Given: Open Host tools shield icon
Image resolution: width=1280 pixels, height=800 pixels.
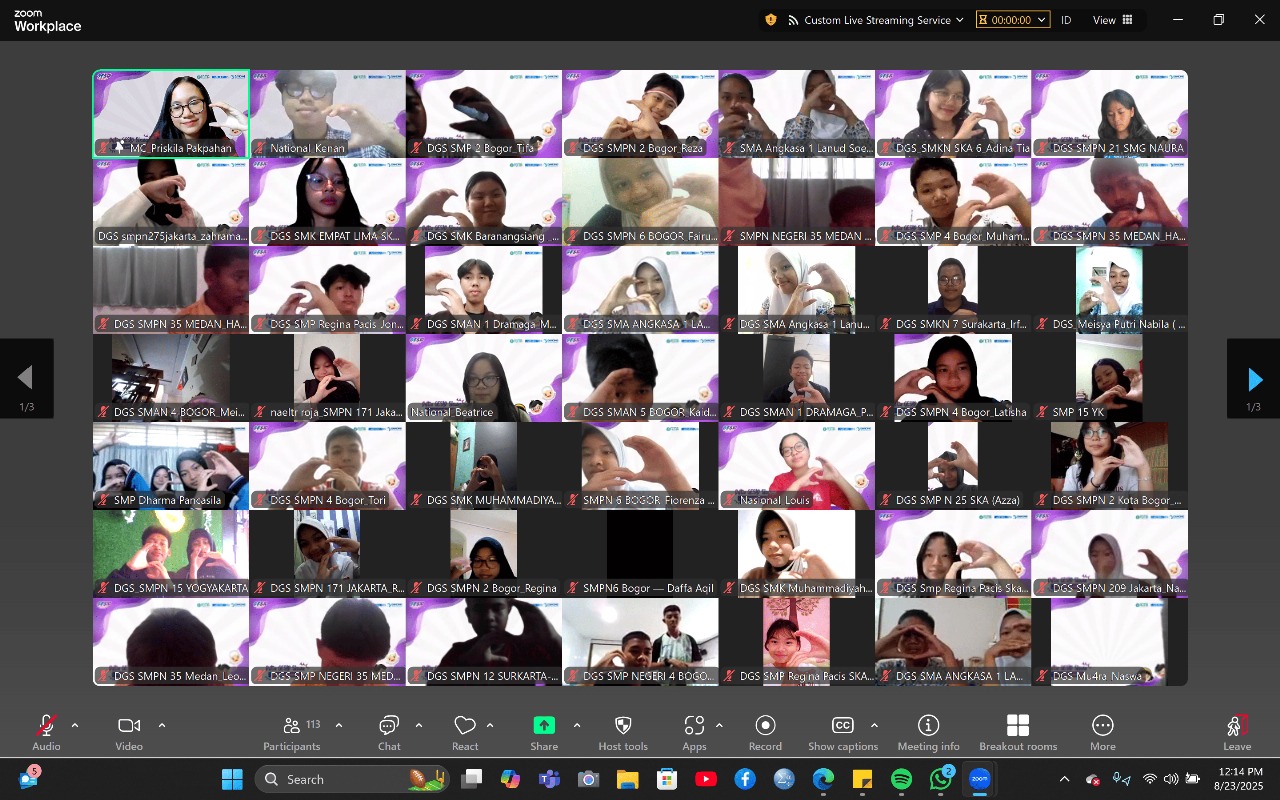Looking at the screenshot, I should (623, 732).
